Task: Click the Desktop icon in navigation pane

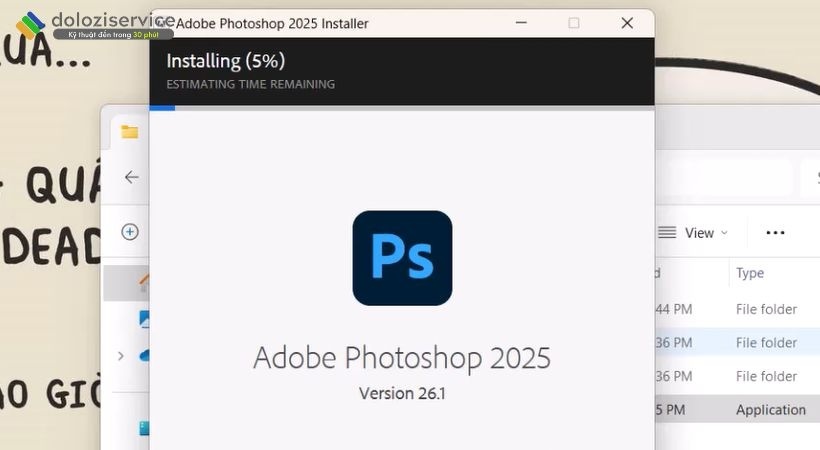Action: click(144, 429)
